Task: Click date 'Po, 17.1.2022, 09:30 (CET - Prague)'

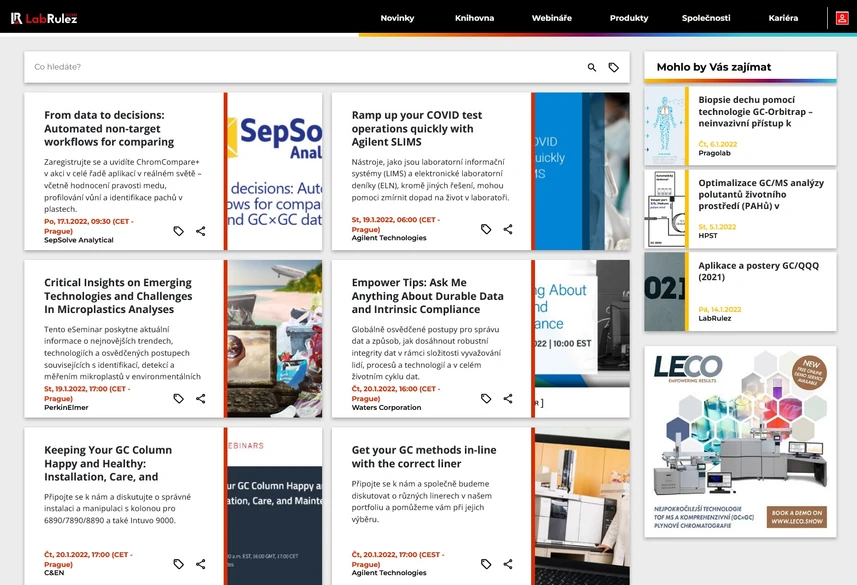Action: 89,226
